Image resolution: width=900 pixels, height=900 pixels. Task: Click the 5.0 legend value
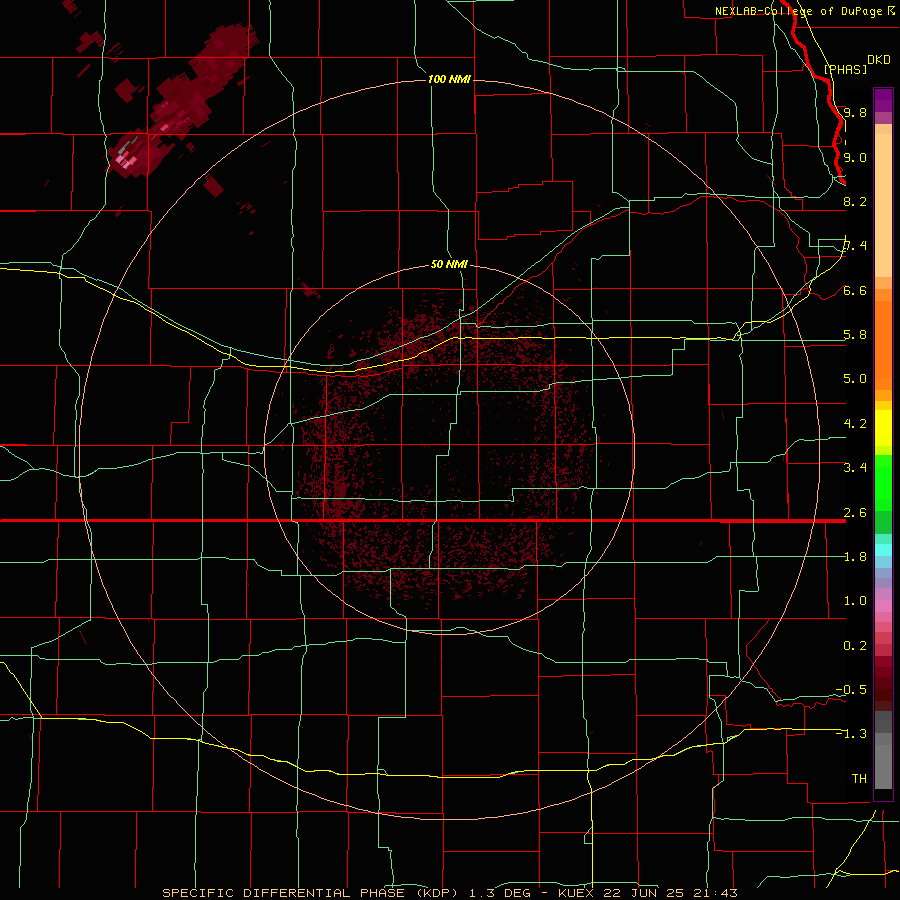(855, 379)
